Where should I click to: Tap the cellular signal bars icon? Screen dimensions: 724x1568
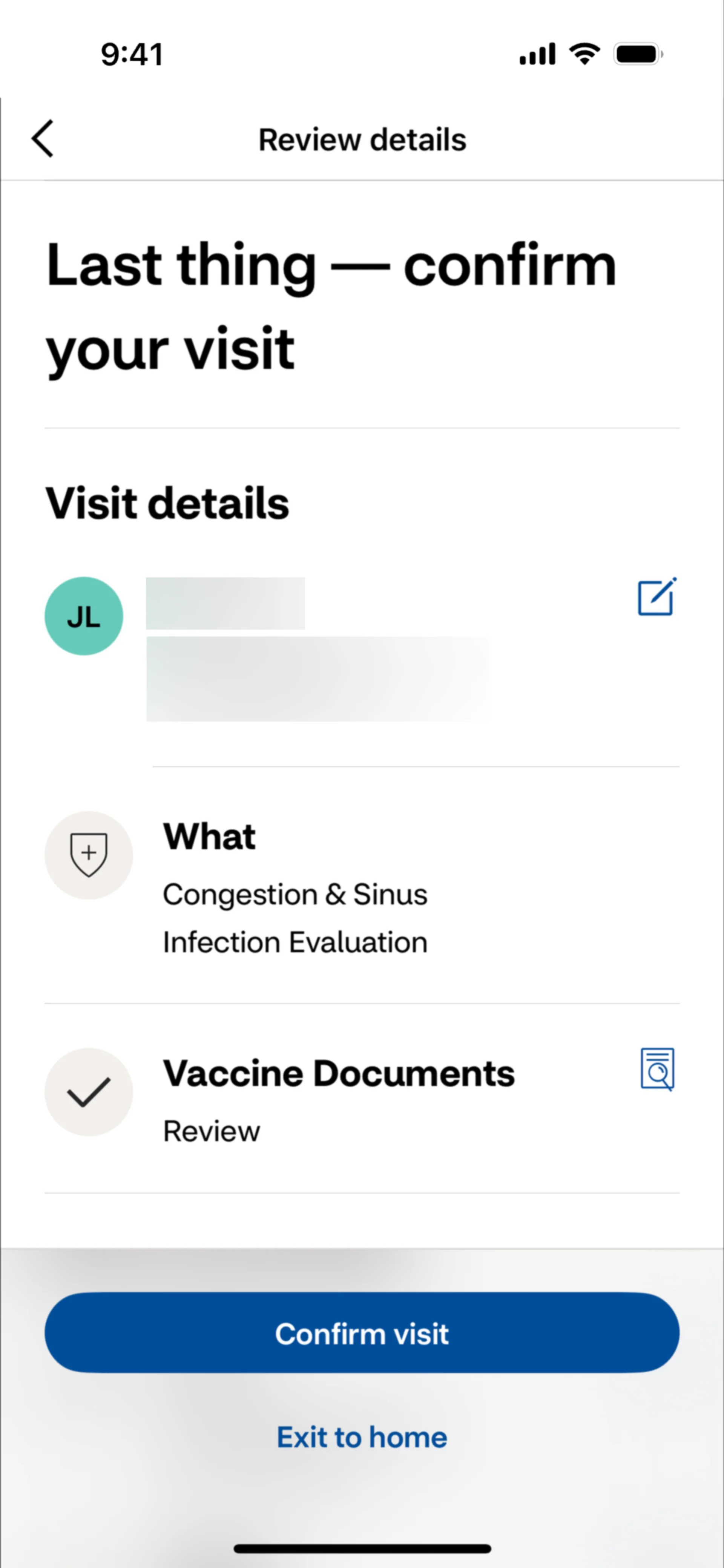coord(537,54)
